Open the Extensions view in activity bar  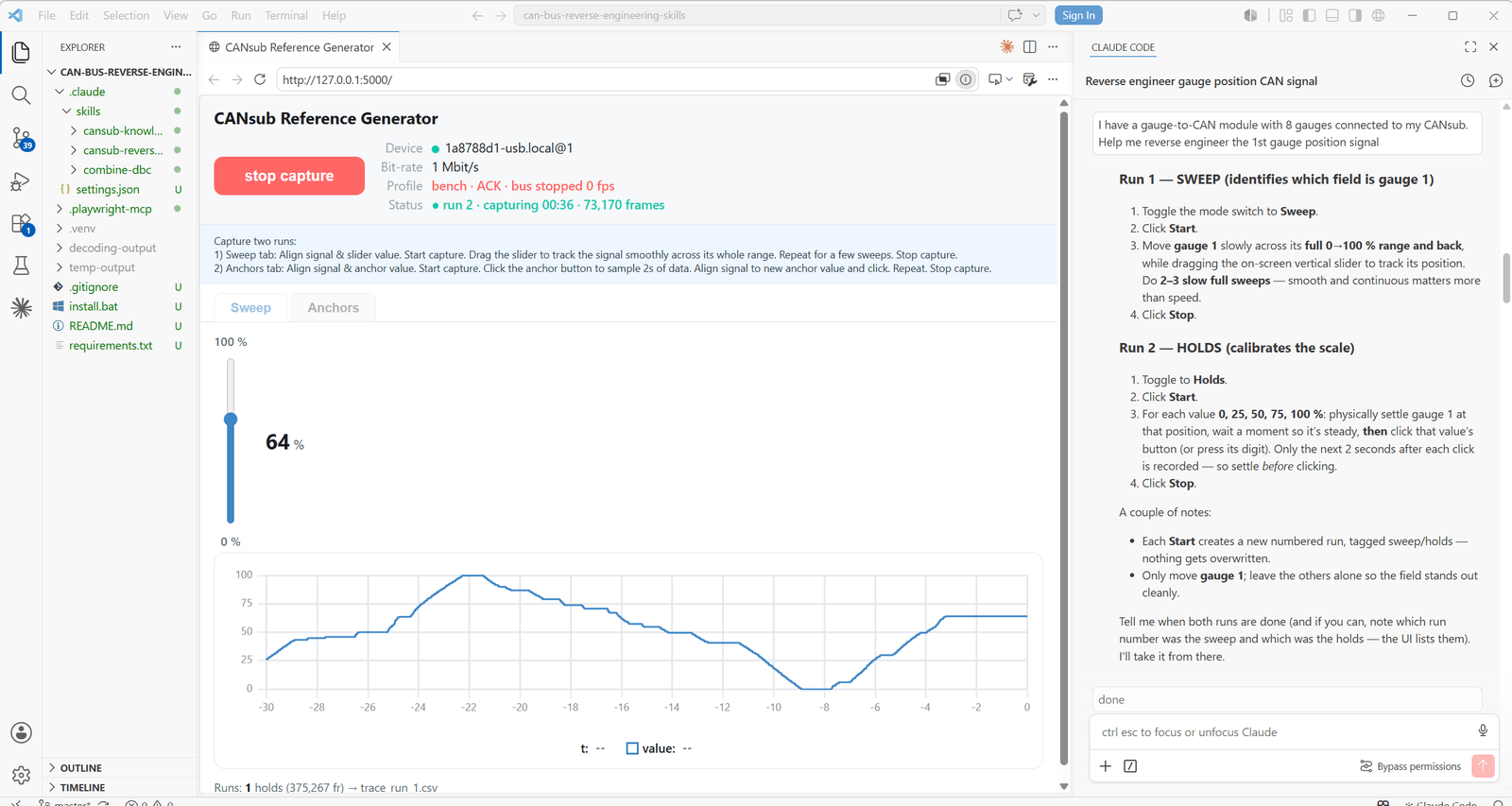point(21,224)
